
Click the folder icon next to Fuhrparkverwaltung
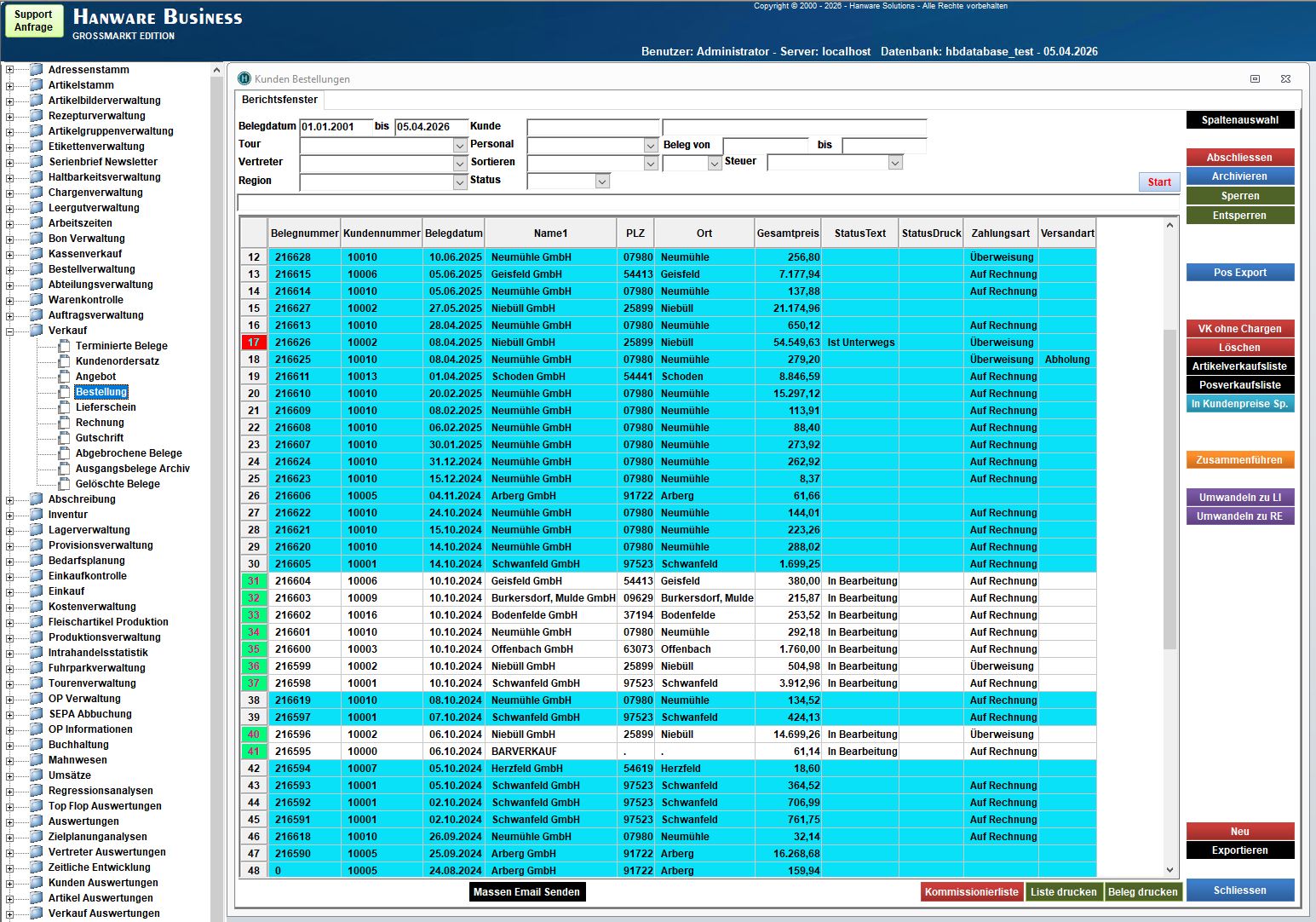37,668
